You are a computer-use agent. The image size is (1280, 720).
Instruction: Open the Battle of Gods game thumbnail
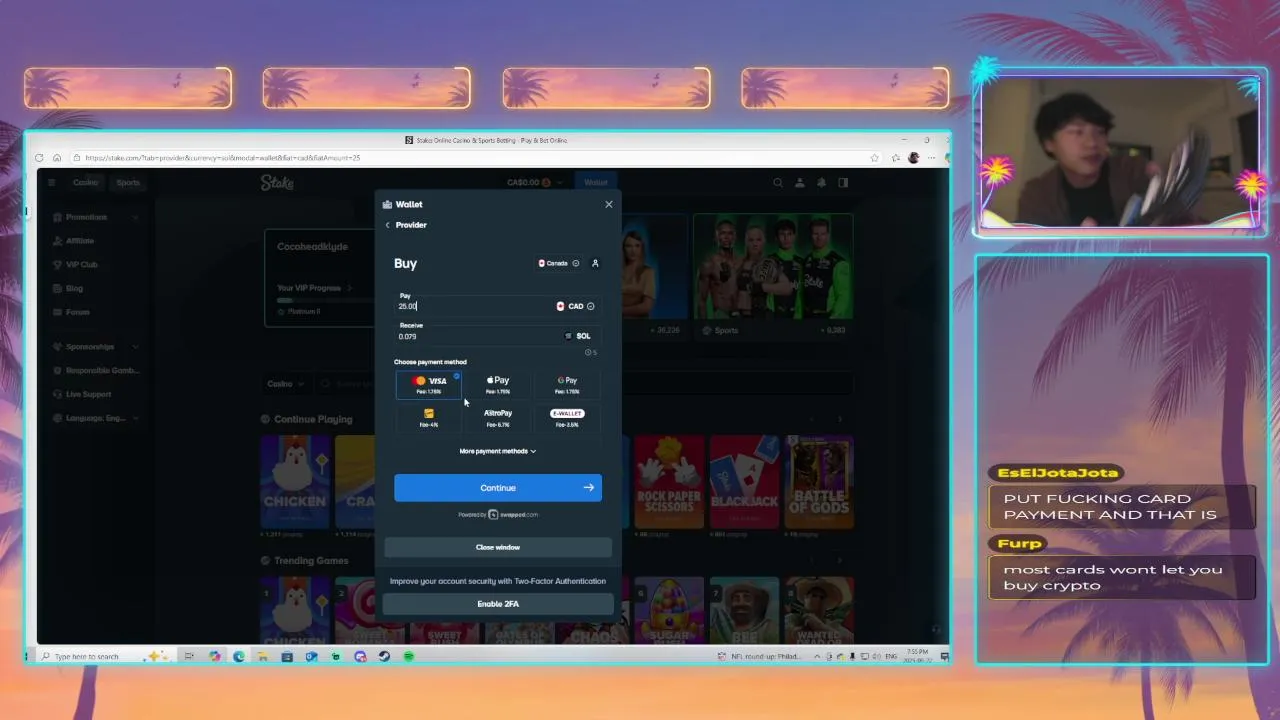[819, 481]
